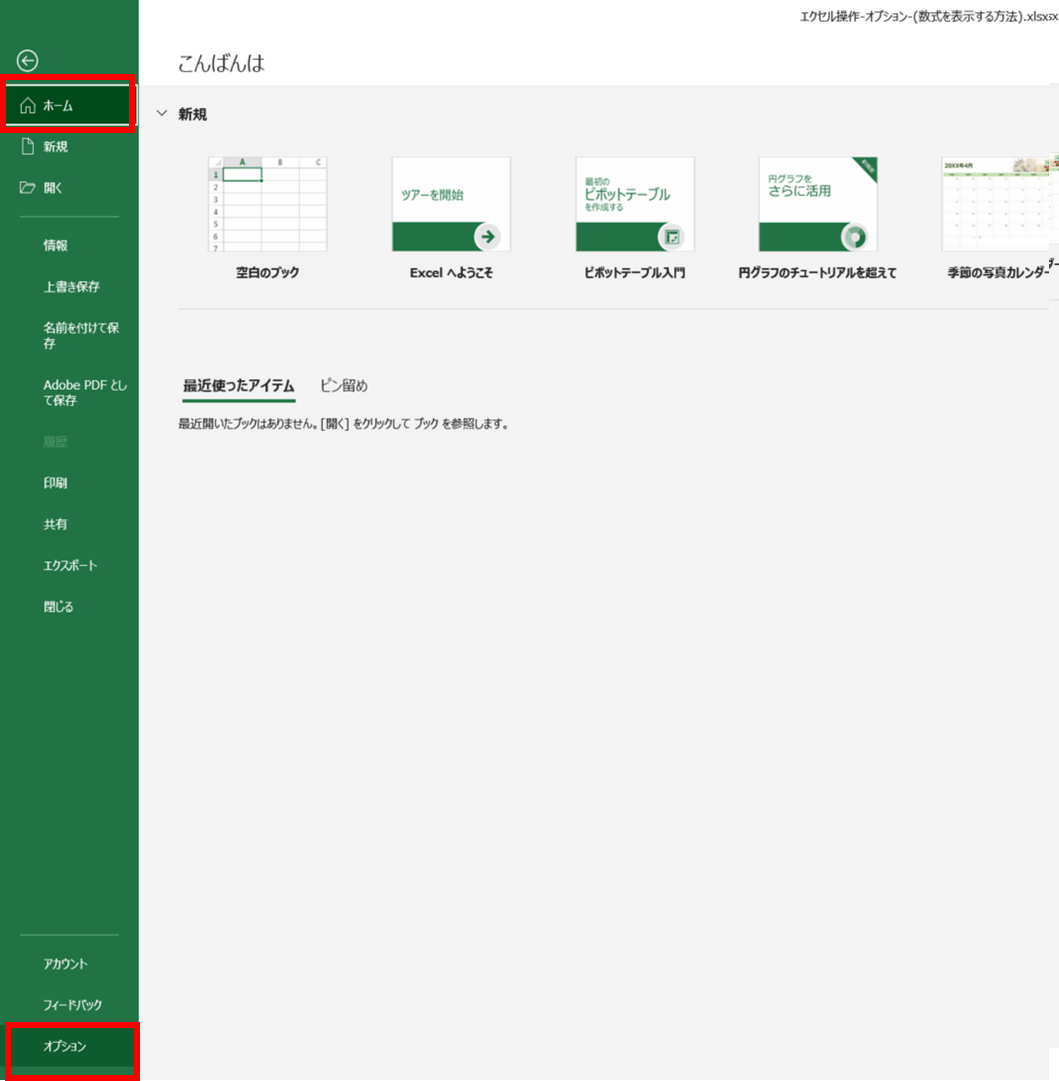
Task: Select the 最近使ったアイテム tab
Action: pyautogui.click(x=239, y=386)
